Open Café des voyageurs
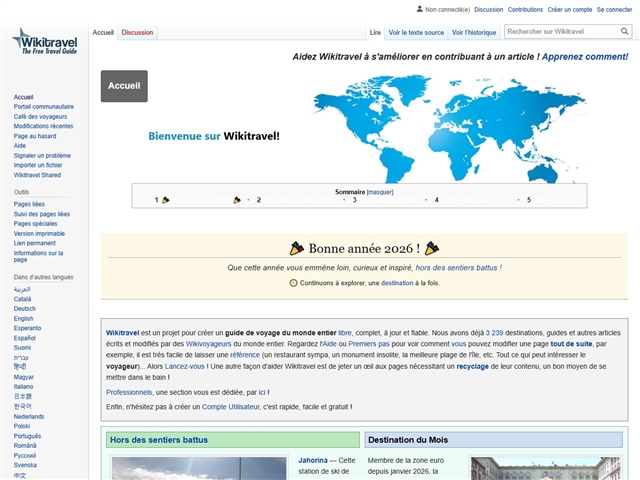The image size is (640, 480). pyautogui.click(x=40, y=116)
